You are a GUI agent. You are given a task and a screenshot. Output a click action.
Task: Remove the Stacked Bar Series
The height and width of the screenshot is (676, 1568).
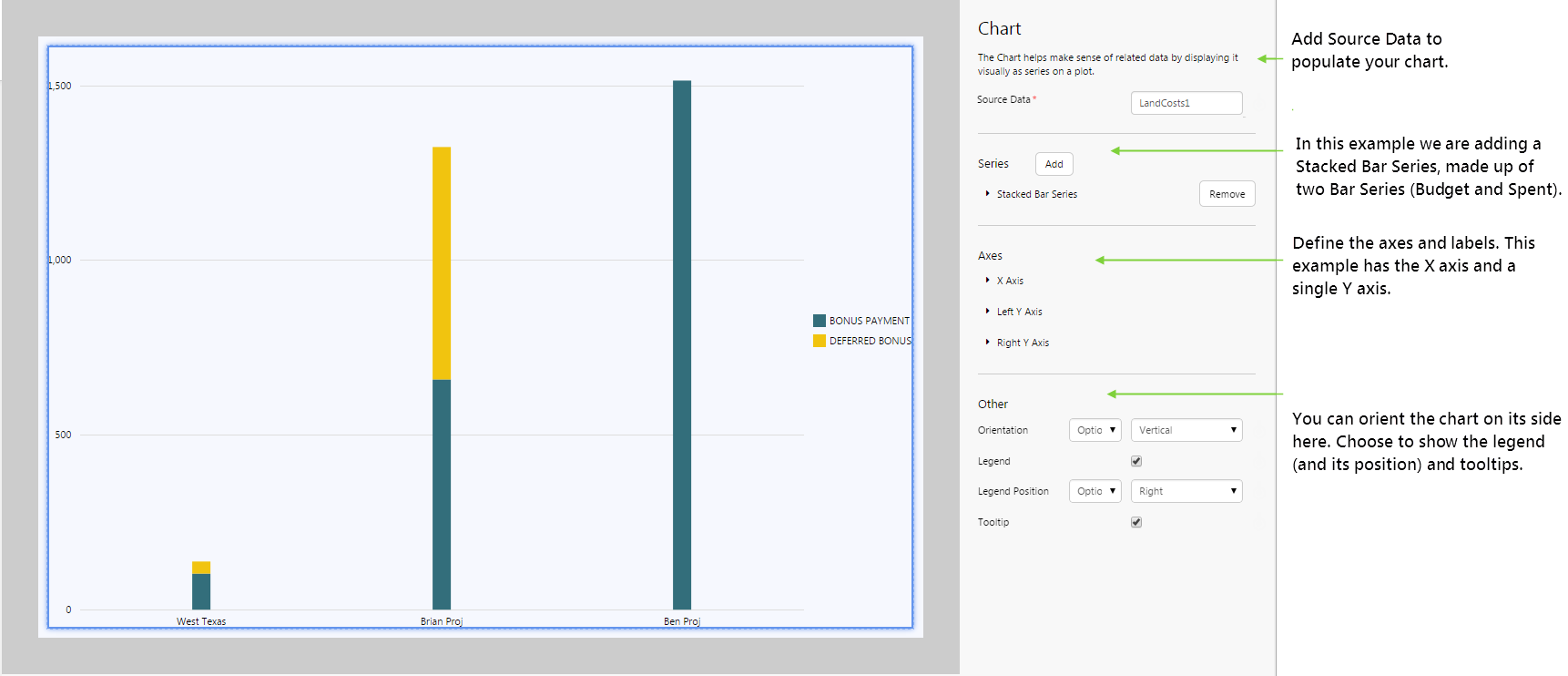(1227, 194)
